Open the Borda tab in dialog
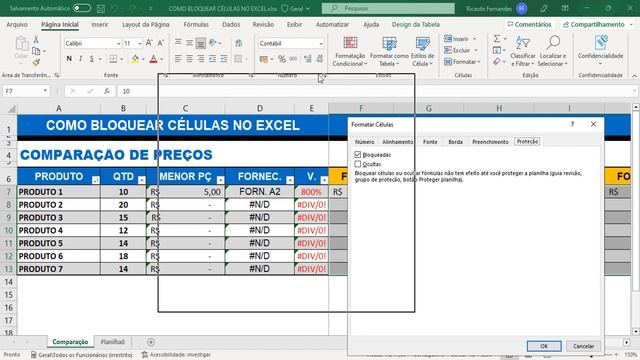 point(455,142)
